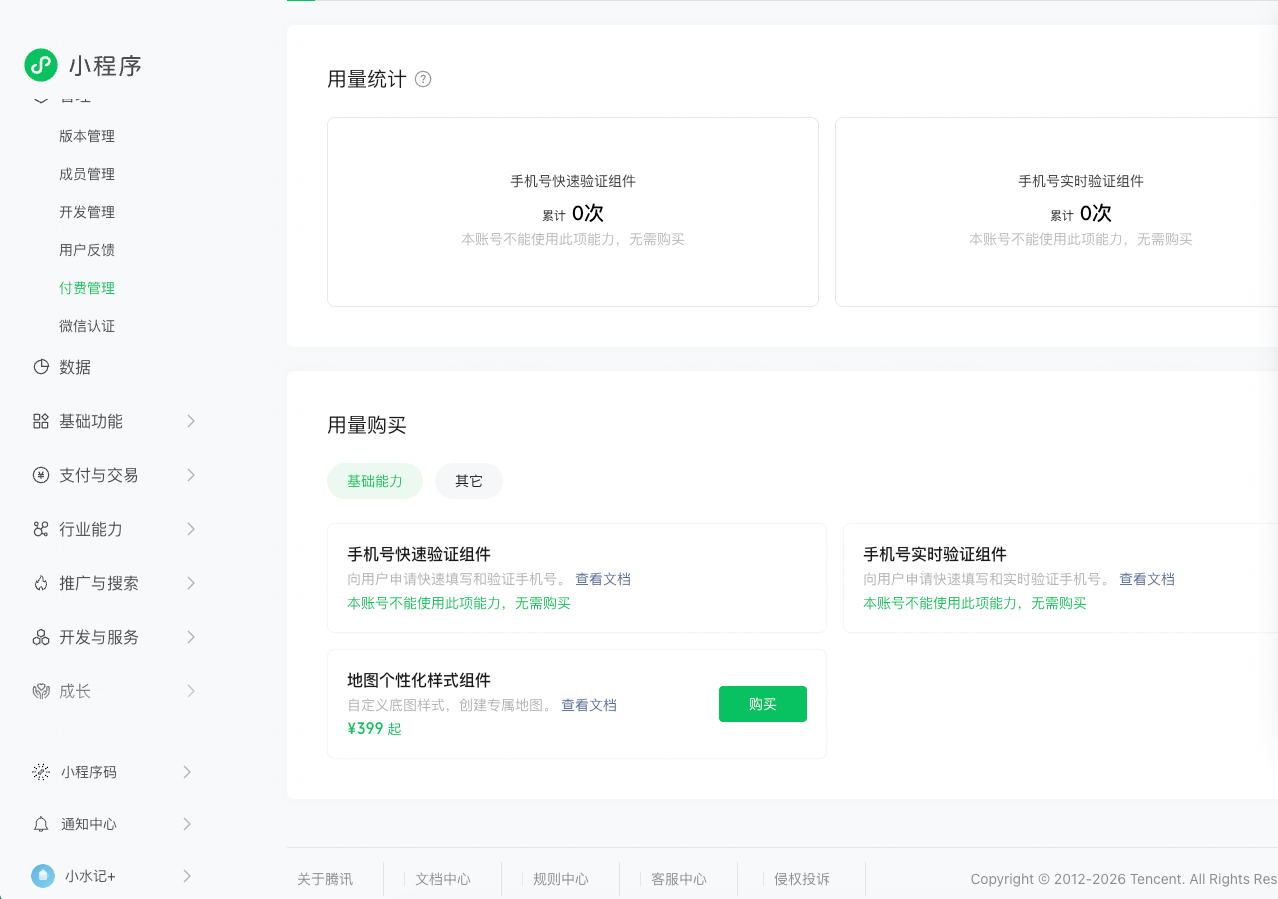Click the 数据 pie chart icon

pyautogui.click(x=41, y=367)
